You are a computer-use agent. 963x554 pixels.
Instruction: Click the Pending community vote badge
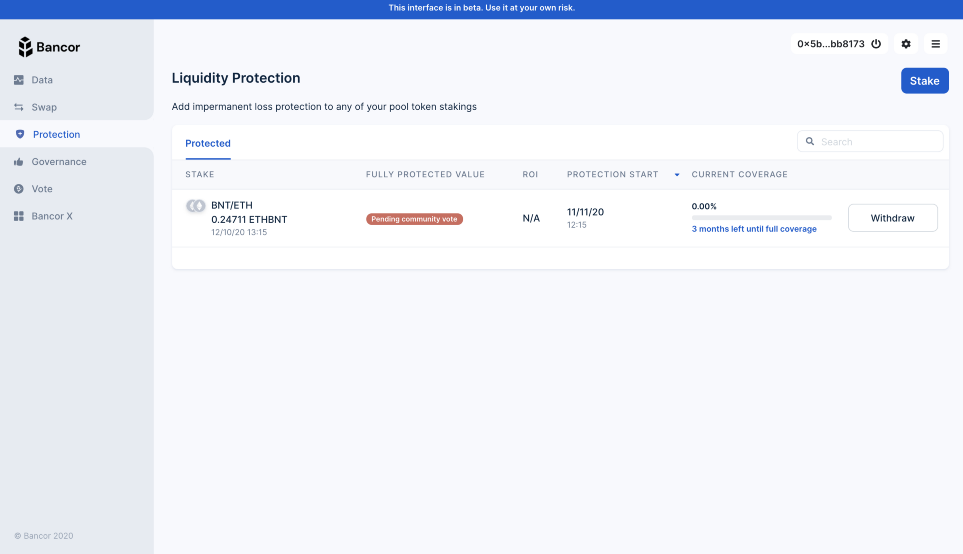click(x=414, y=219)
